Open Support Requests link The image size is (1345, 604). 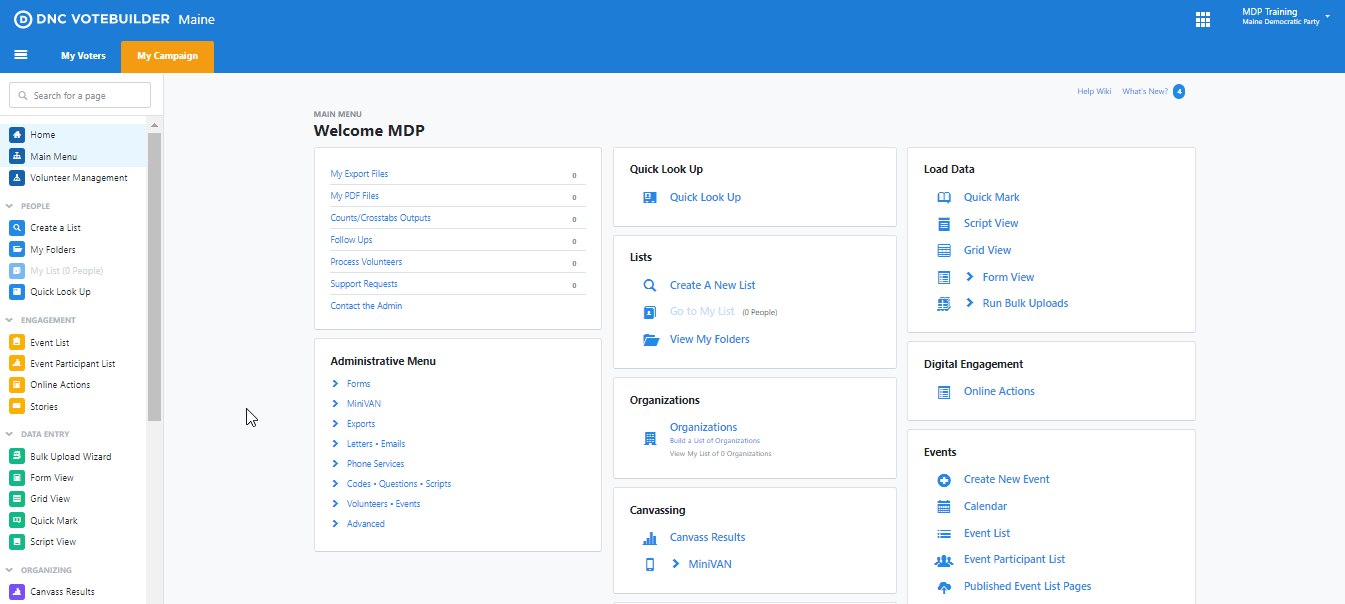point(364,284)
